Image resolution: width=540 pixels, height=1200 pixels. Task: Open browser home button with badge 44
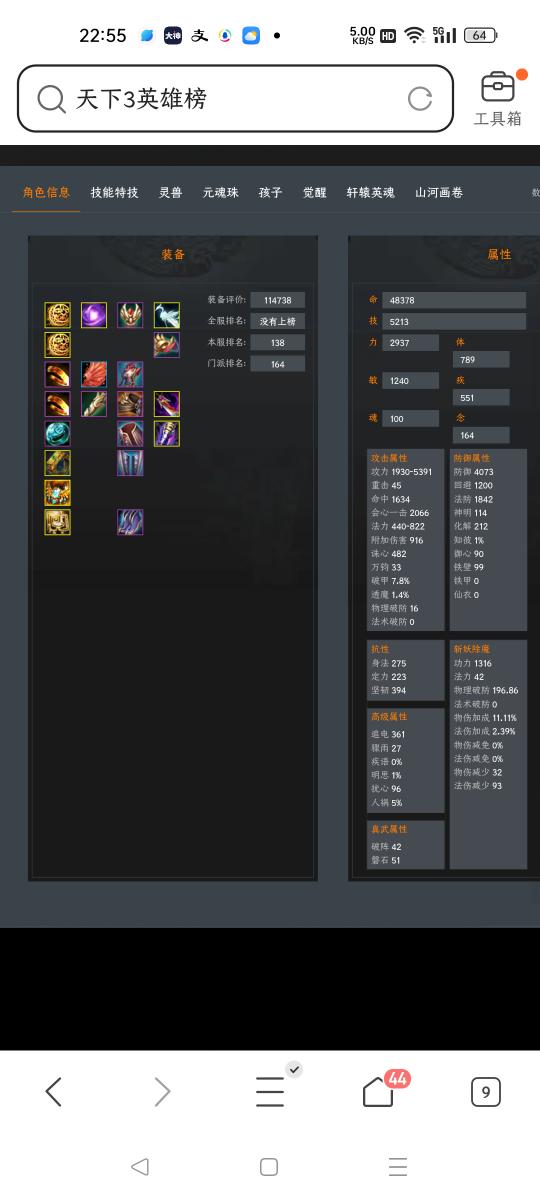click(x=379, y=1091)
